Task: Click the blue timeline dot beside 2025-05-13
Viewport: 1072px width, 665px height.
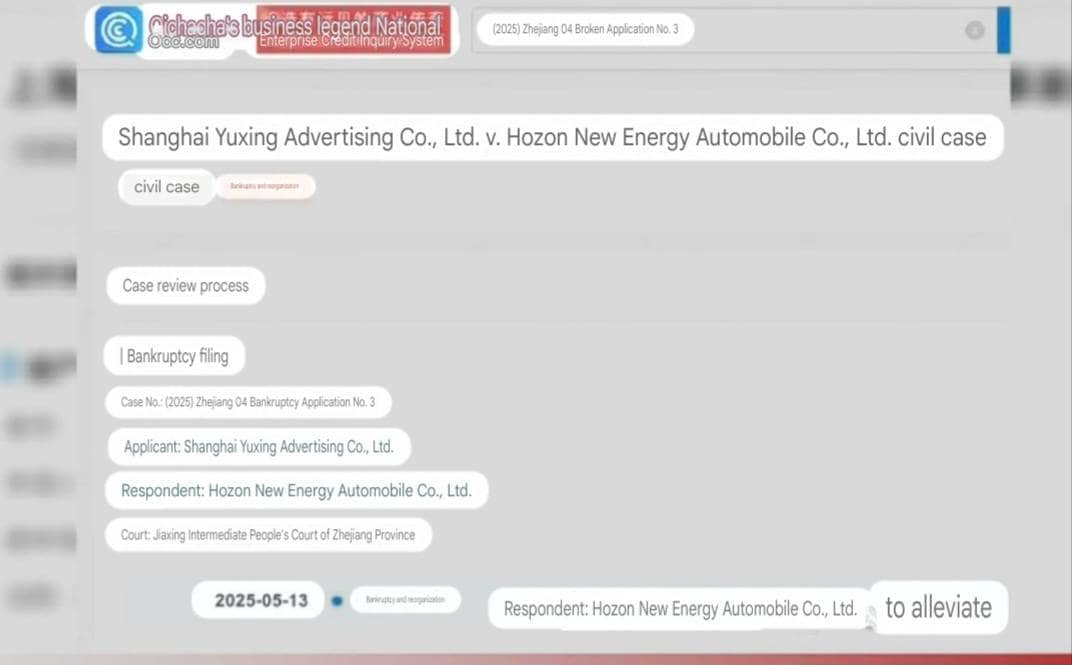Action: click(x=337, y=601)
